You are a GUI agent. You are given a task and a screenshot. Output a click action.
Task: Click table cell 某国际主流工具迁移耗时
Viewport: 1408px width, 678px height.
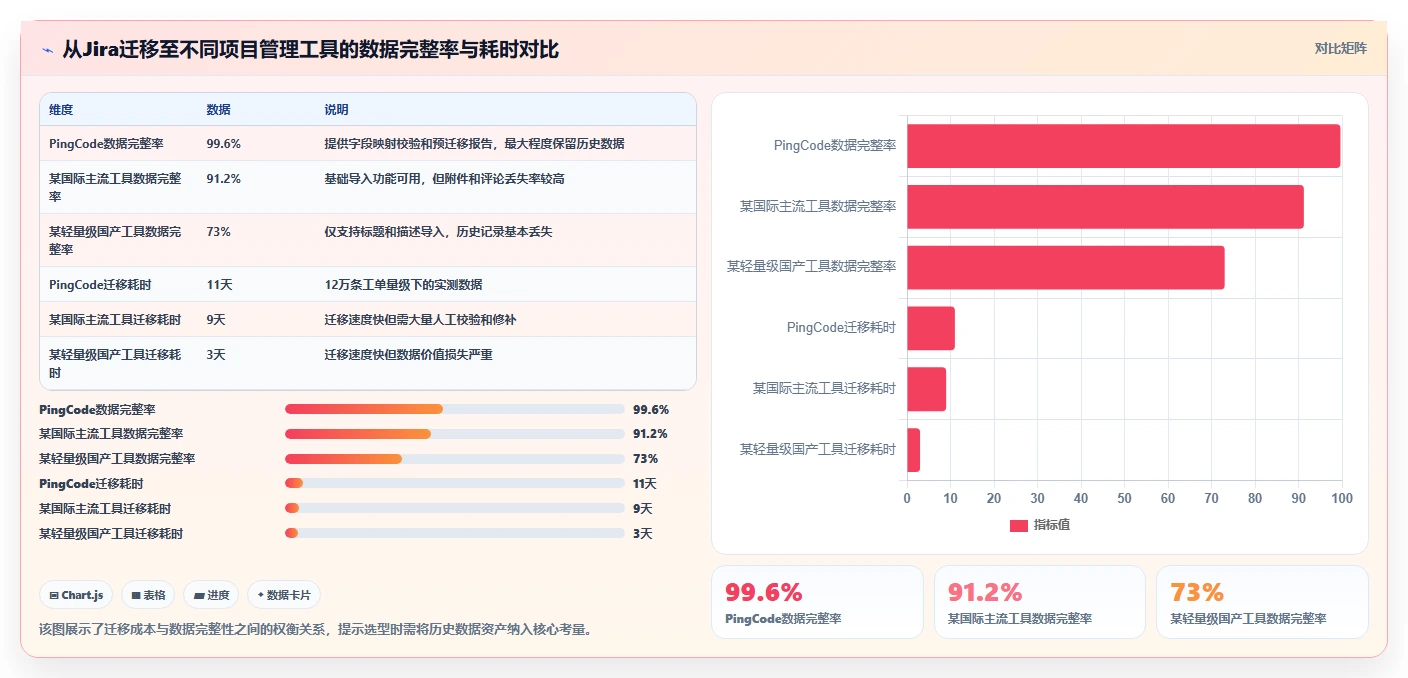[115, 320]
